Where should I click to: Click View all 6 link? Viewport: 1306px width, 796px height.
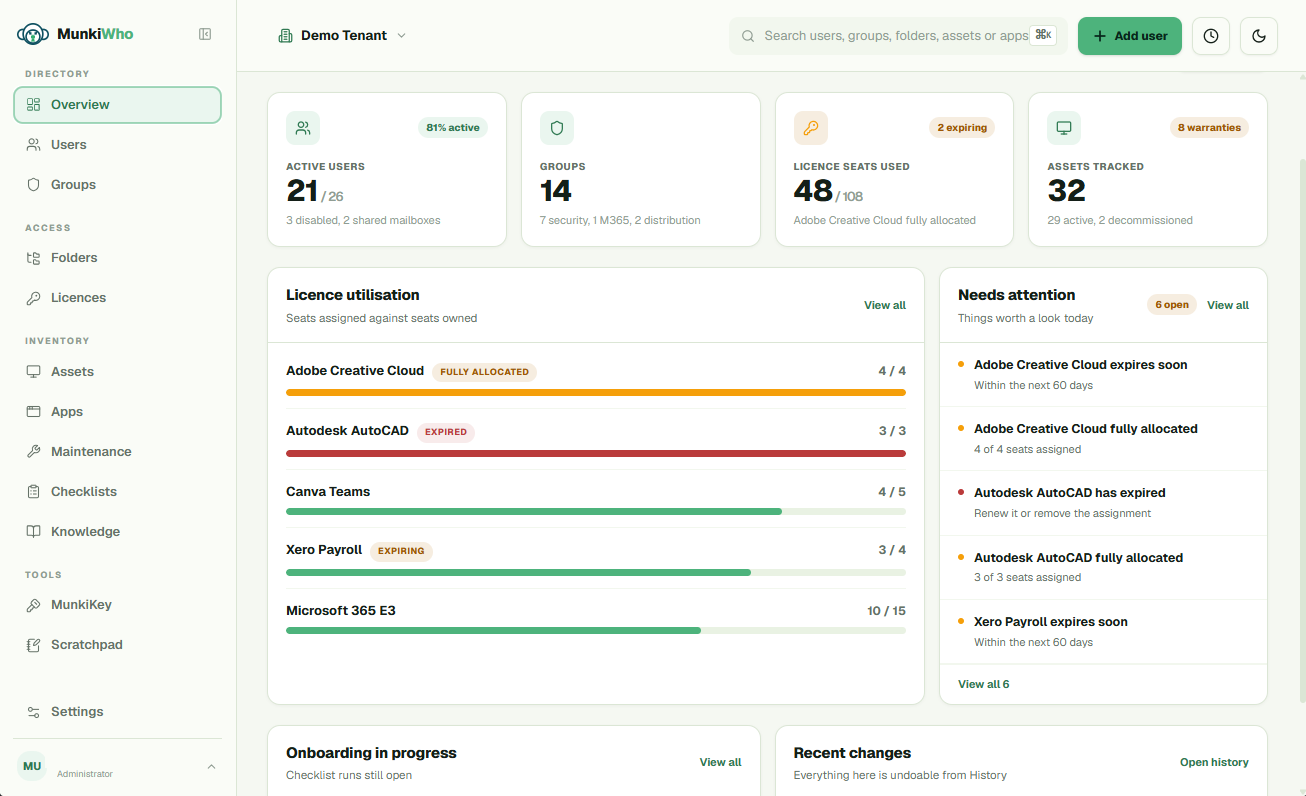coord(984,684)
